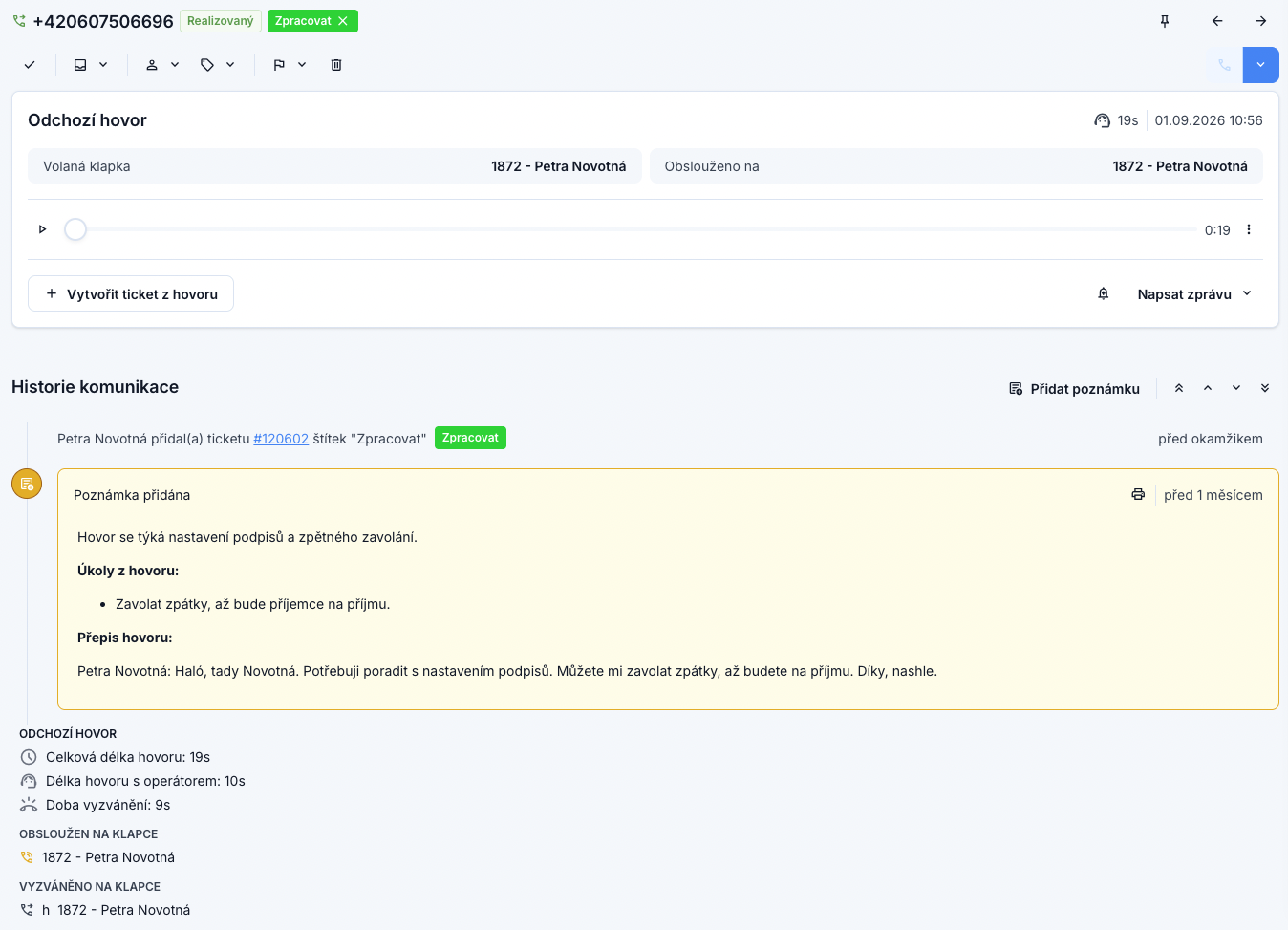
Task: Remove the Zpracovat tag via its X
Action: pos(343,21)
